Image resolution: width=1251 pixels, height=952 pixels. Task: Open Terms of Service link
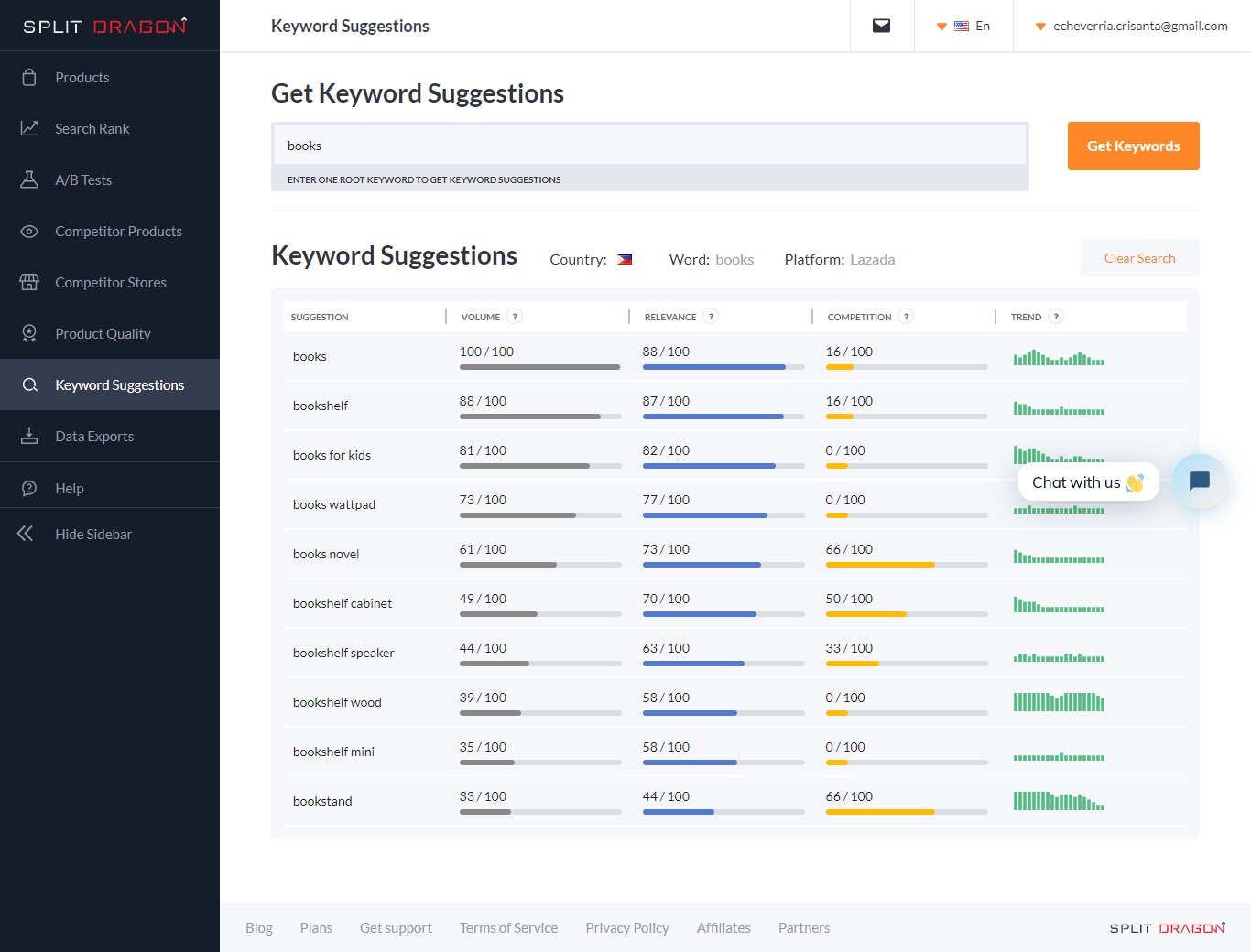508,927
